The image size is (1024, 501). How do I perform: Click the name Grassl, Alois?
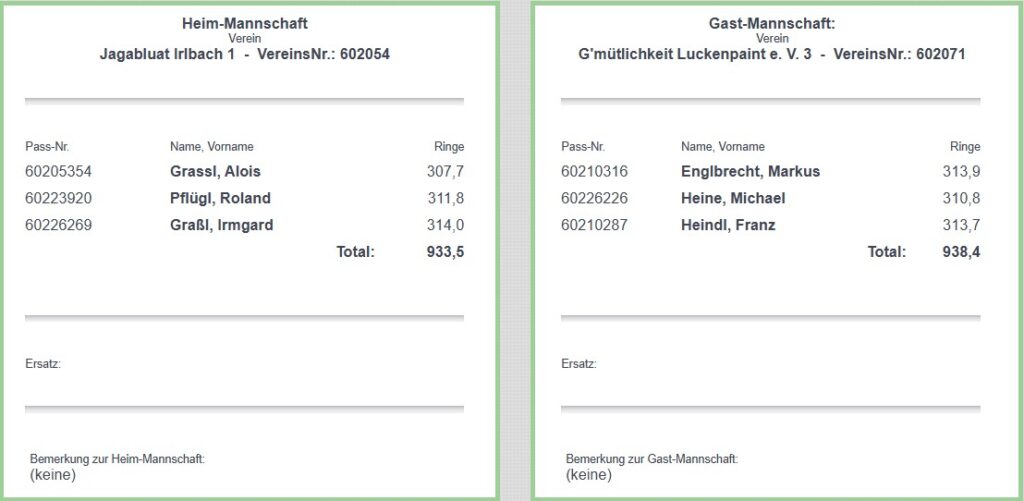point(215,171)
